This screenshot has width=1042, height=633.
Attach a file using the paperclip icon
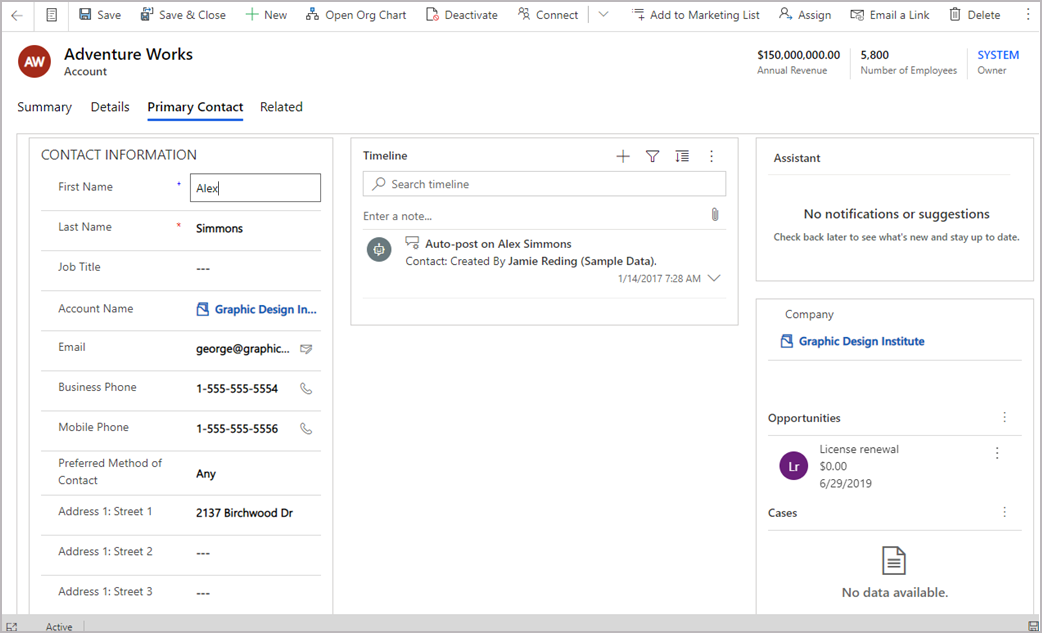[714, 214]
